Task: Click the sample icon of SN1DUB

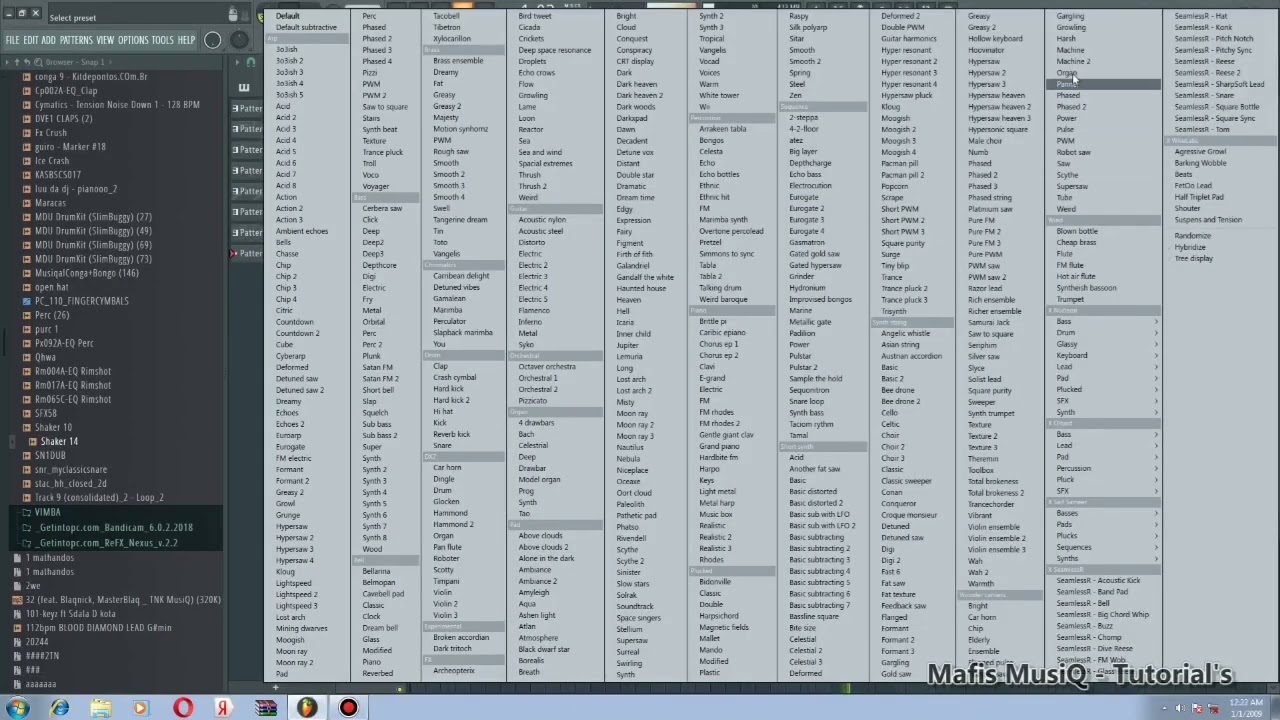Action: click(x=28, y=455)
